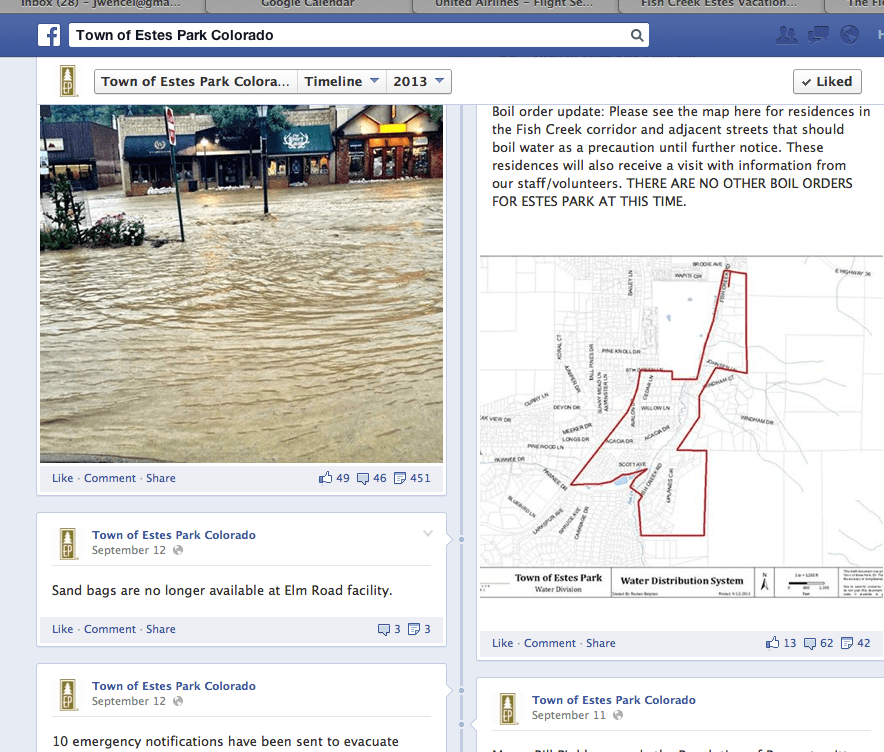Click Estes Park avatar on sand bags post
The height and width of the screenshot is (752, 884).
[x=68, y=543]
